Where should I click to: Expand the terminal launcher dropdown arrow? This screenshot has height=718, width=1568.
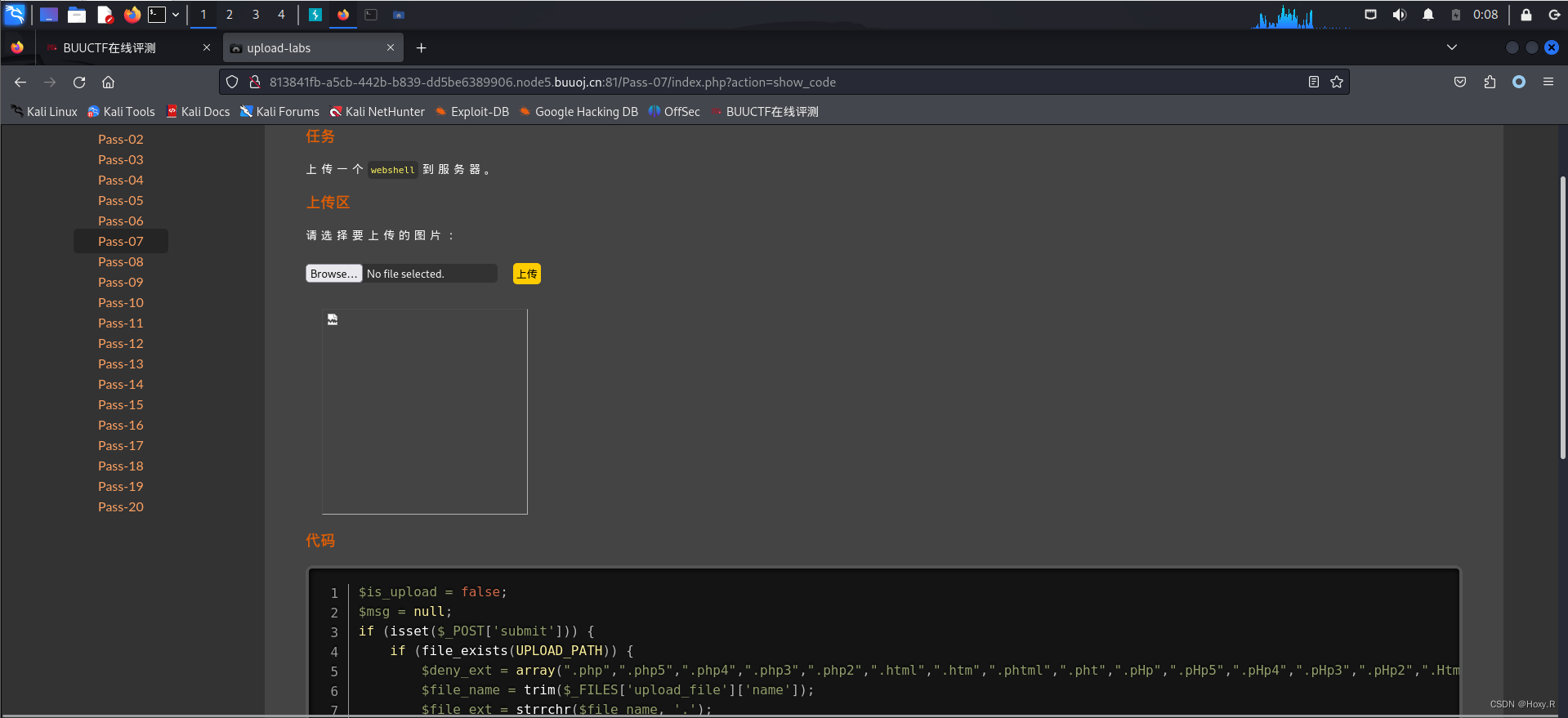tap(176, 15)
